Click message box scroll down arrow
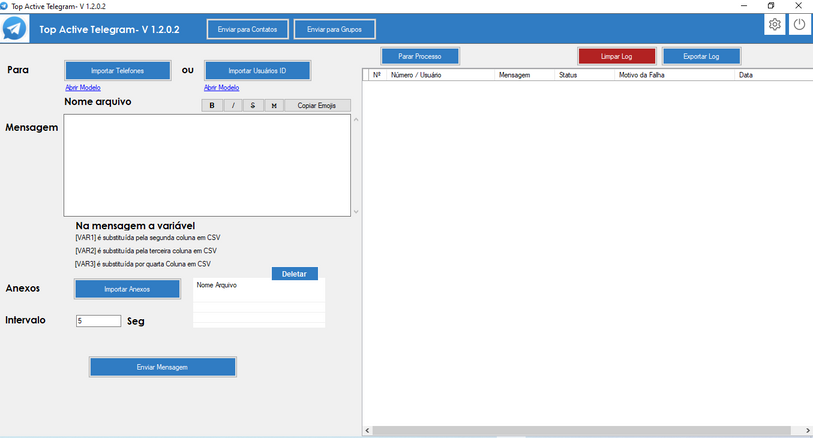Screen dimensions: 813x438 click(356, 211)
